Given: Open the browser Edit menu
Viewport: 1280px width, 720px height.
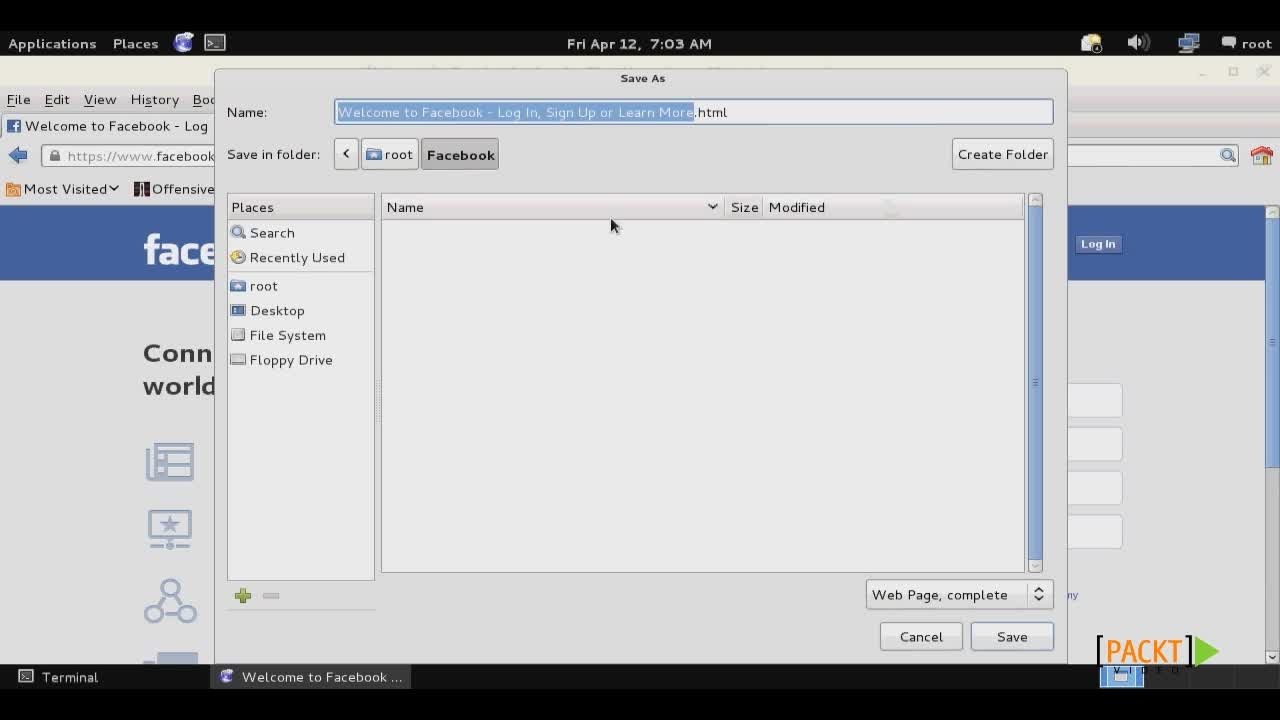Looking at the screenshot, I should pos(57,99).
